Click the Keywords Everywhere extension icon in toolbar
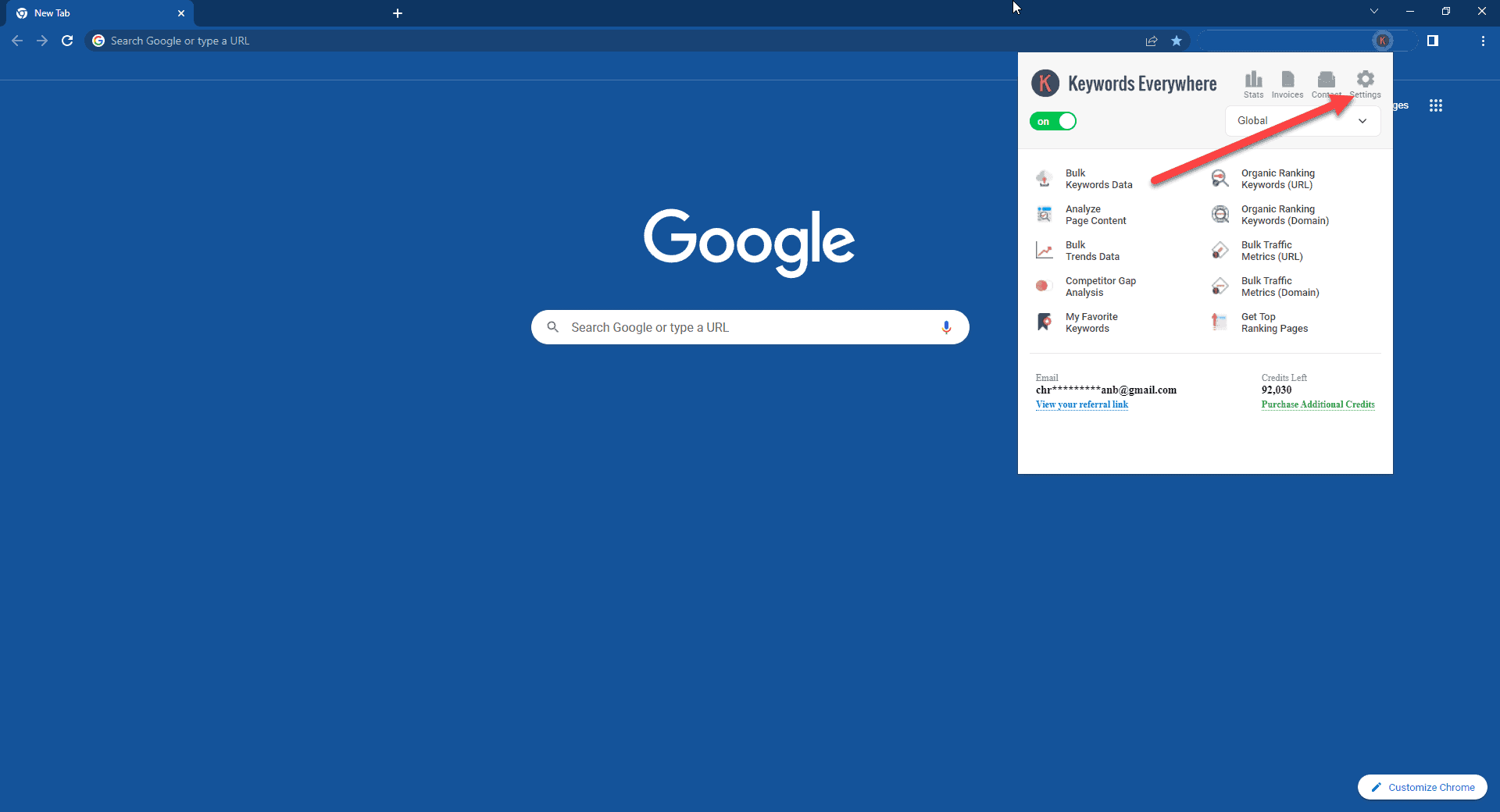The image size is (1500, 812). click(x=1382, y=41)
